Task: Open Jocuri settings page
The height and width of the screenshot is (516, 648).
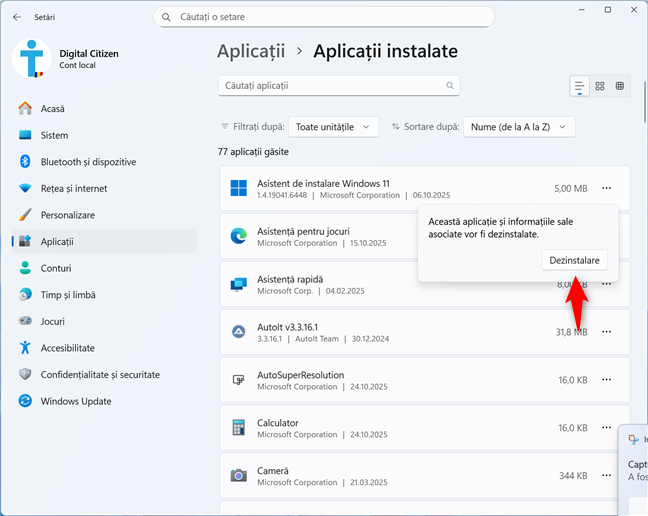Action: pos(104,321)
